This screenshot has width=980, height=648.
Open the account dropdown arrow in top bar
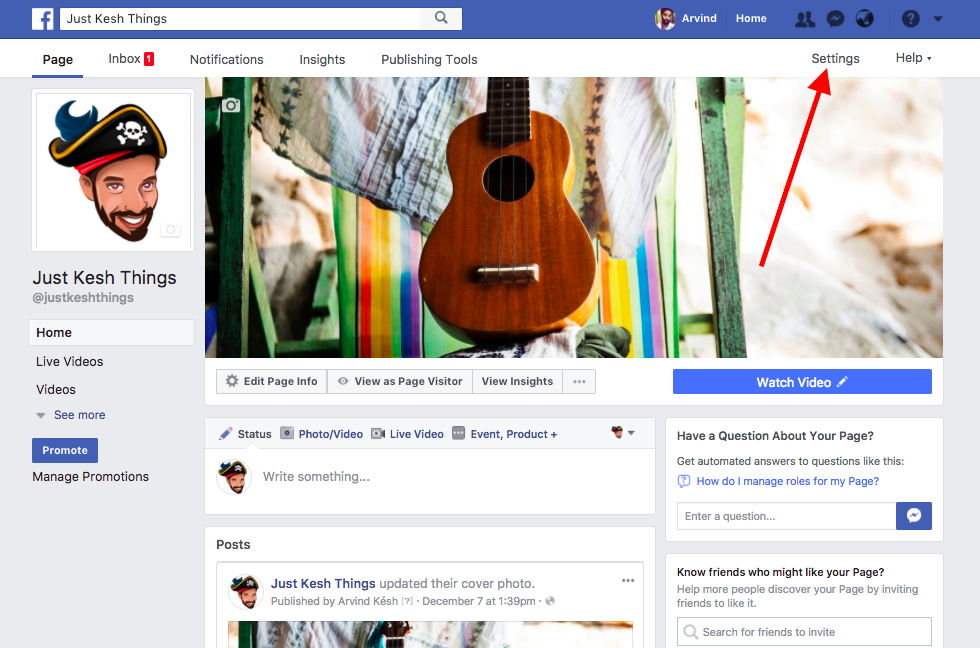[x=938, y=18]
